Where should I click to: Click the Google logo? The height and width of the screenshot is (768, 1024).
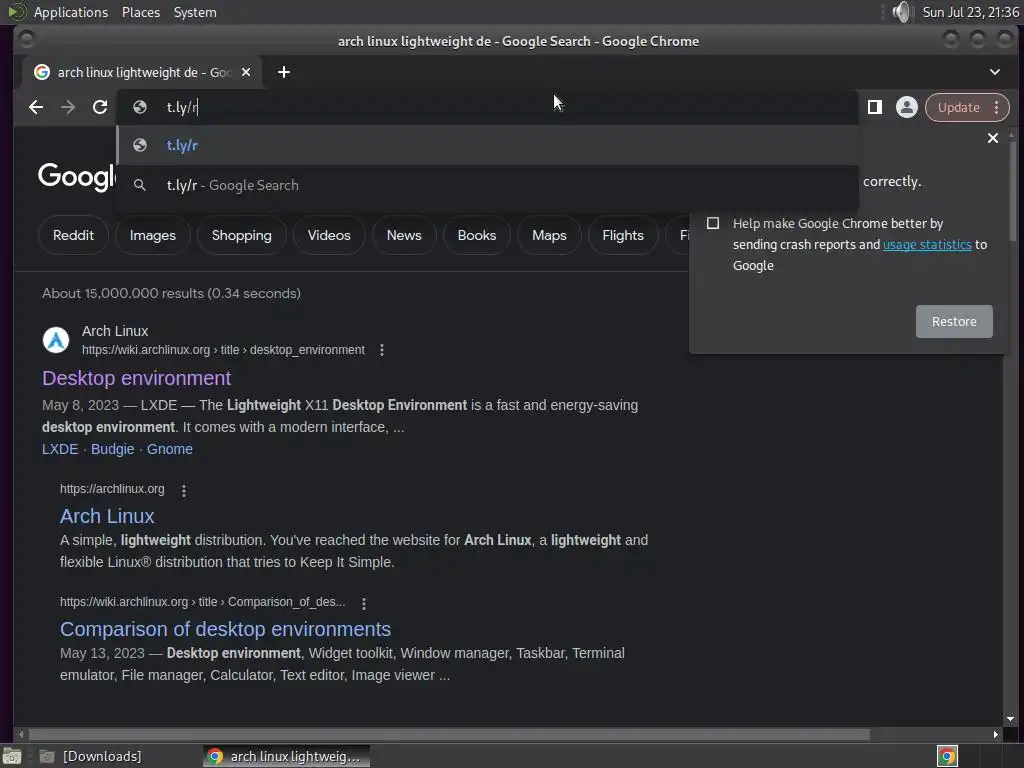pyautogui.click(x=76, y=176)
